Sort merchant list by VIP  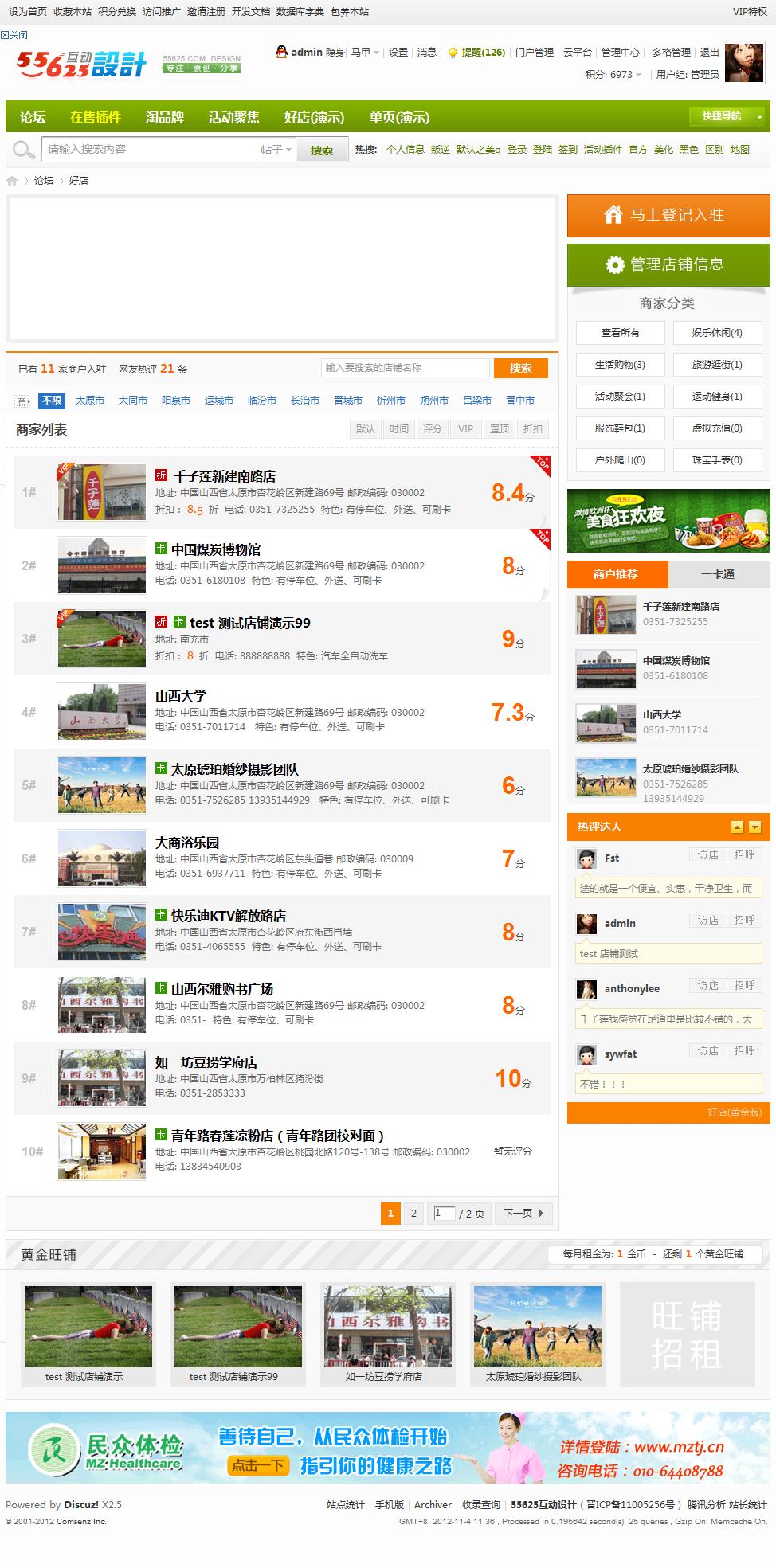[x=466, y=429]
